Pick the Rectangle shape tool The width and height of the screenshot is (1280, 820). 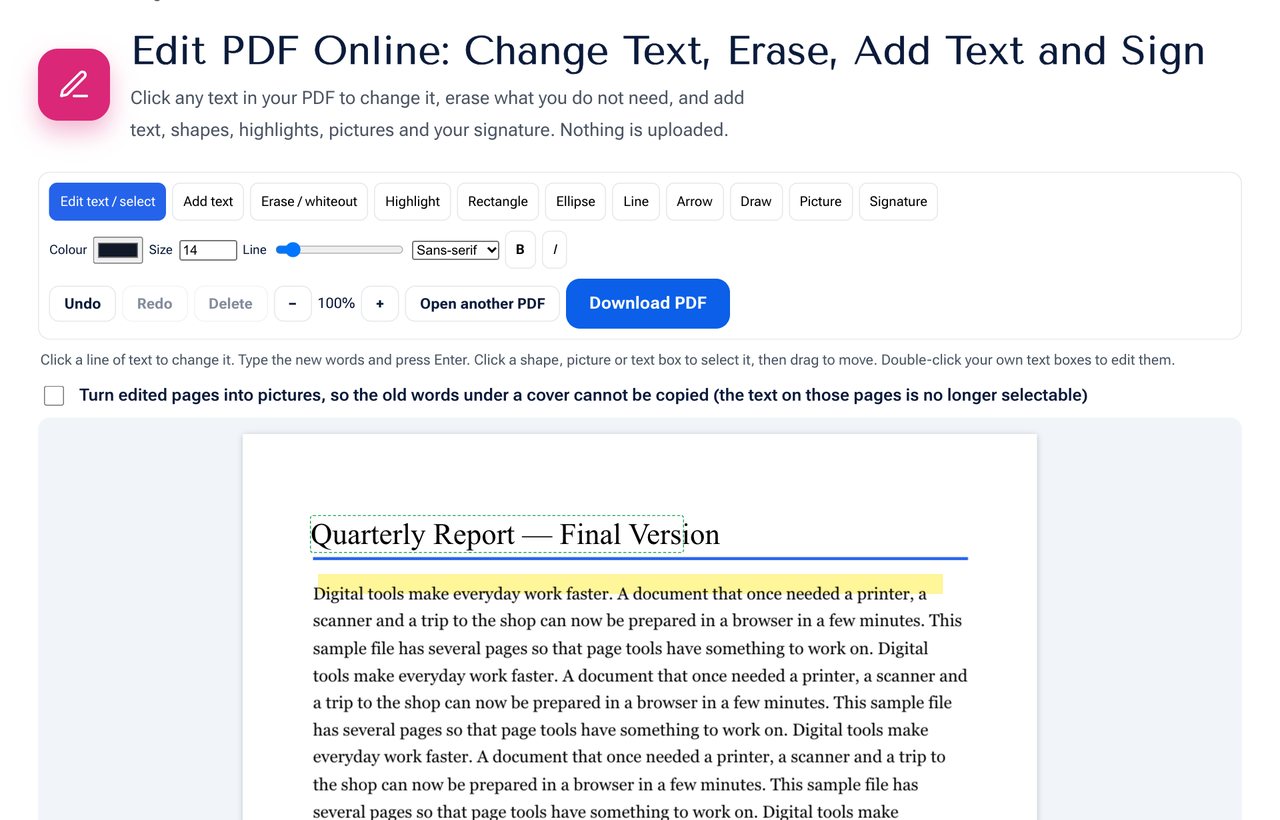[x=498, y=201]
